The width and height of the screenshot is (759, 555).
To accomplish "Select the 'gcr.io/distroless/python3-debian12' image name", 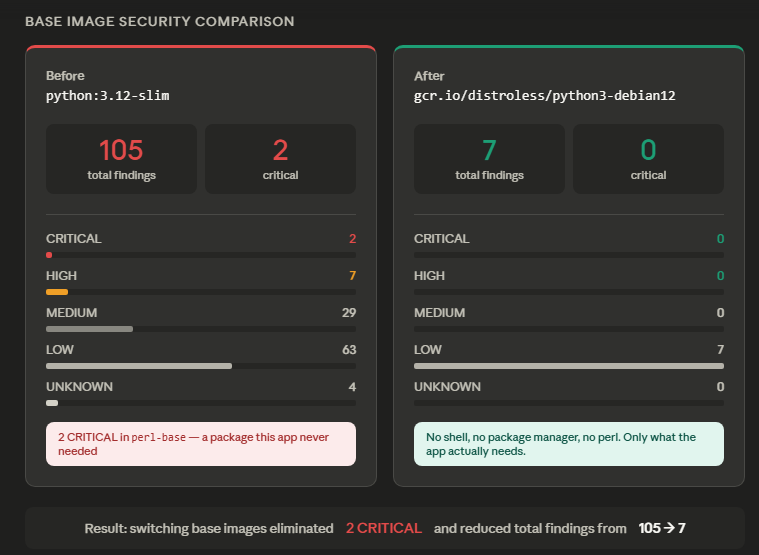I will click(545, 96).
